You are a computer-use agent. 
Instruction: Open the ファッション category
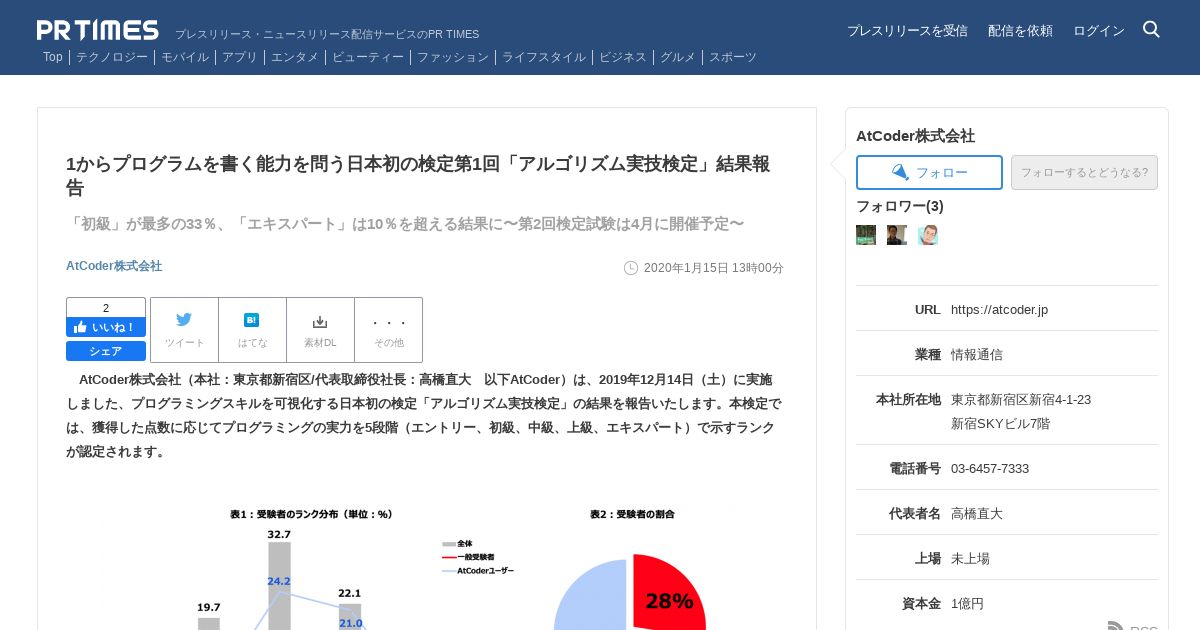(453, 57)
